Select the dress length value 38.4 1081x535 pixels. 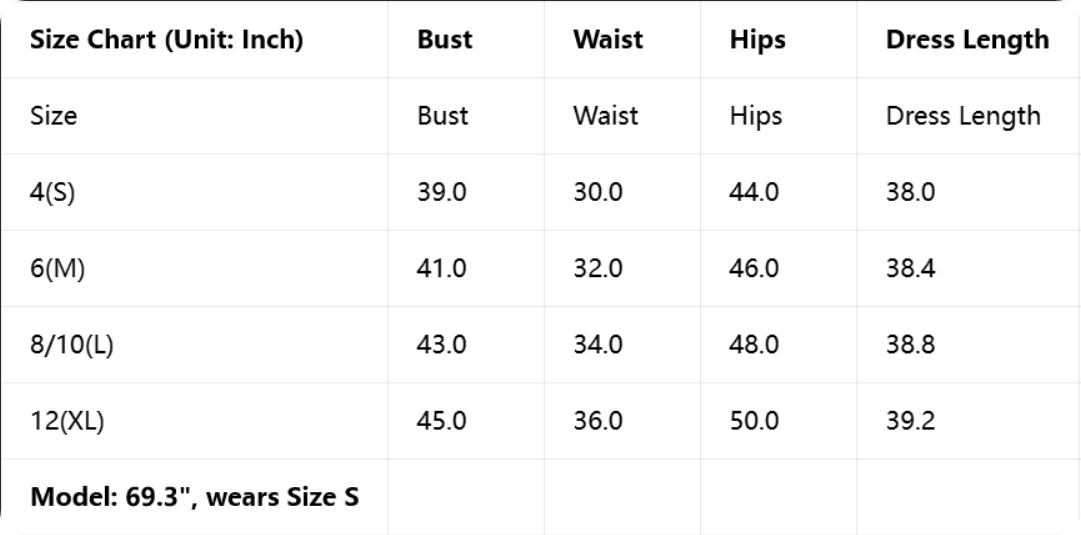(x=910, y=269)
